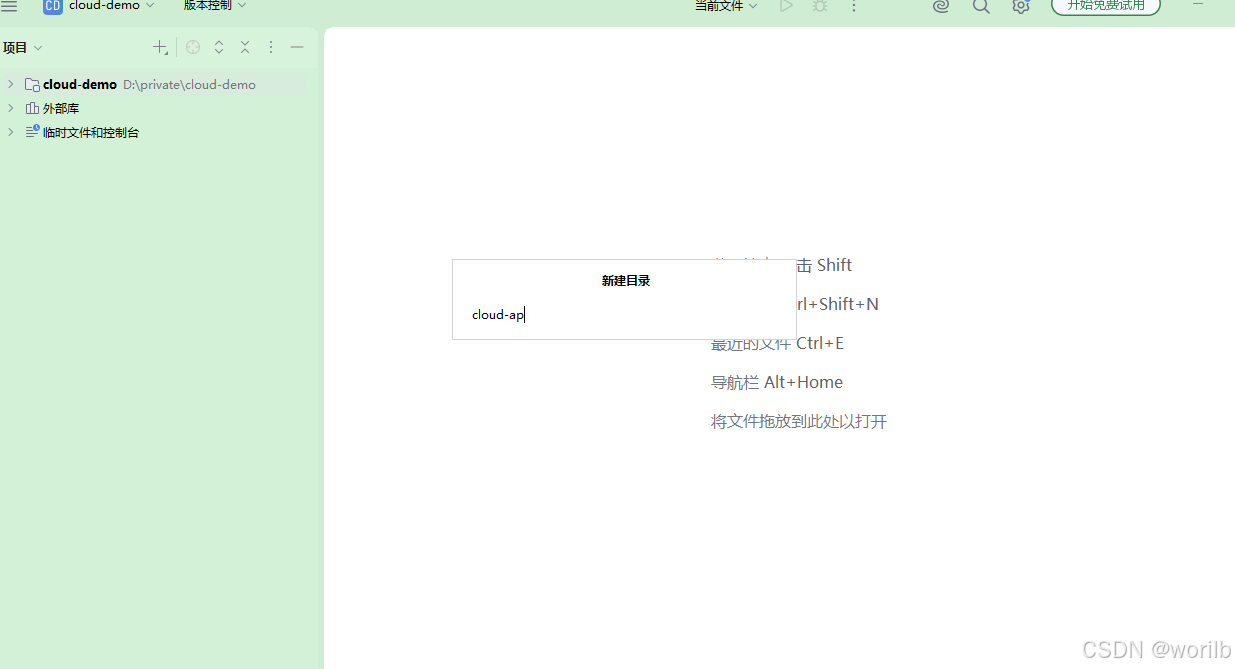Open Search Everywhere magnifier
This screenshot has height=669, width=1235.
click(981, 6)
